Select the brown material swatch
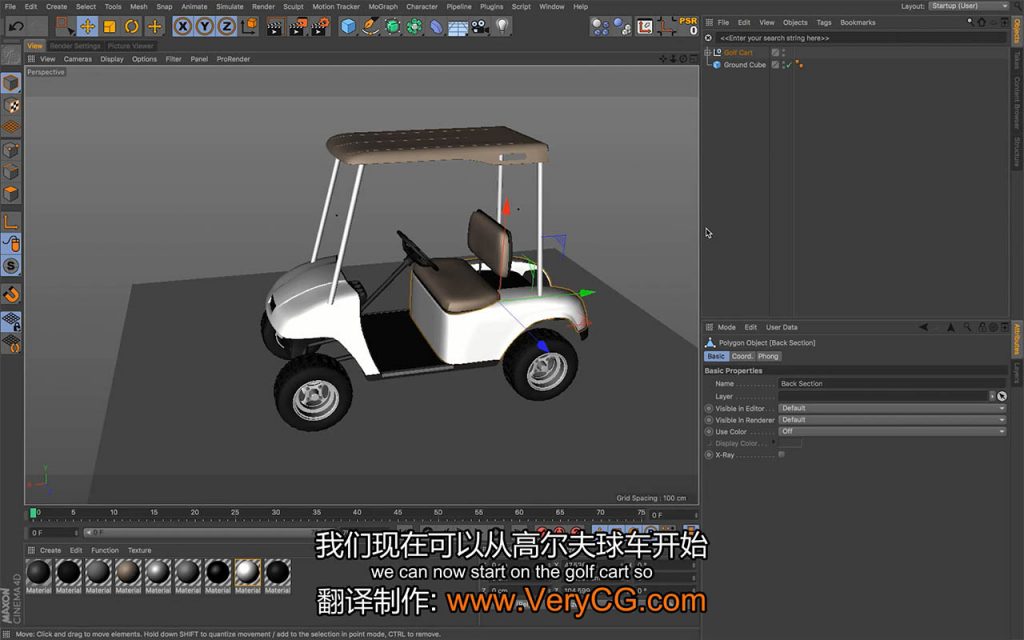This screenshot has width=1024, height=640. pos(128,572)
